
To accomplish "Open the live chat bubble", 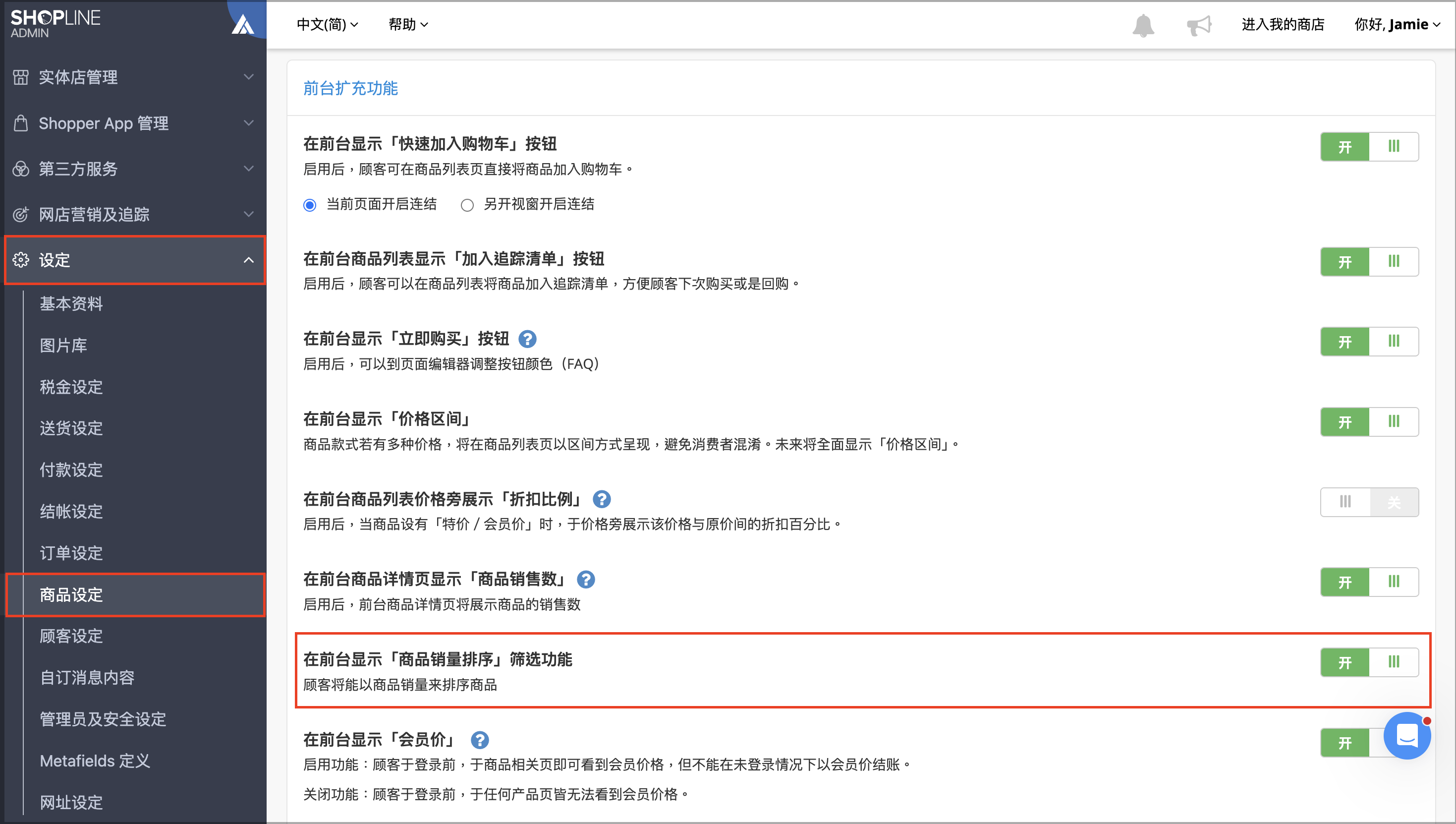I will click(1407, 736).
